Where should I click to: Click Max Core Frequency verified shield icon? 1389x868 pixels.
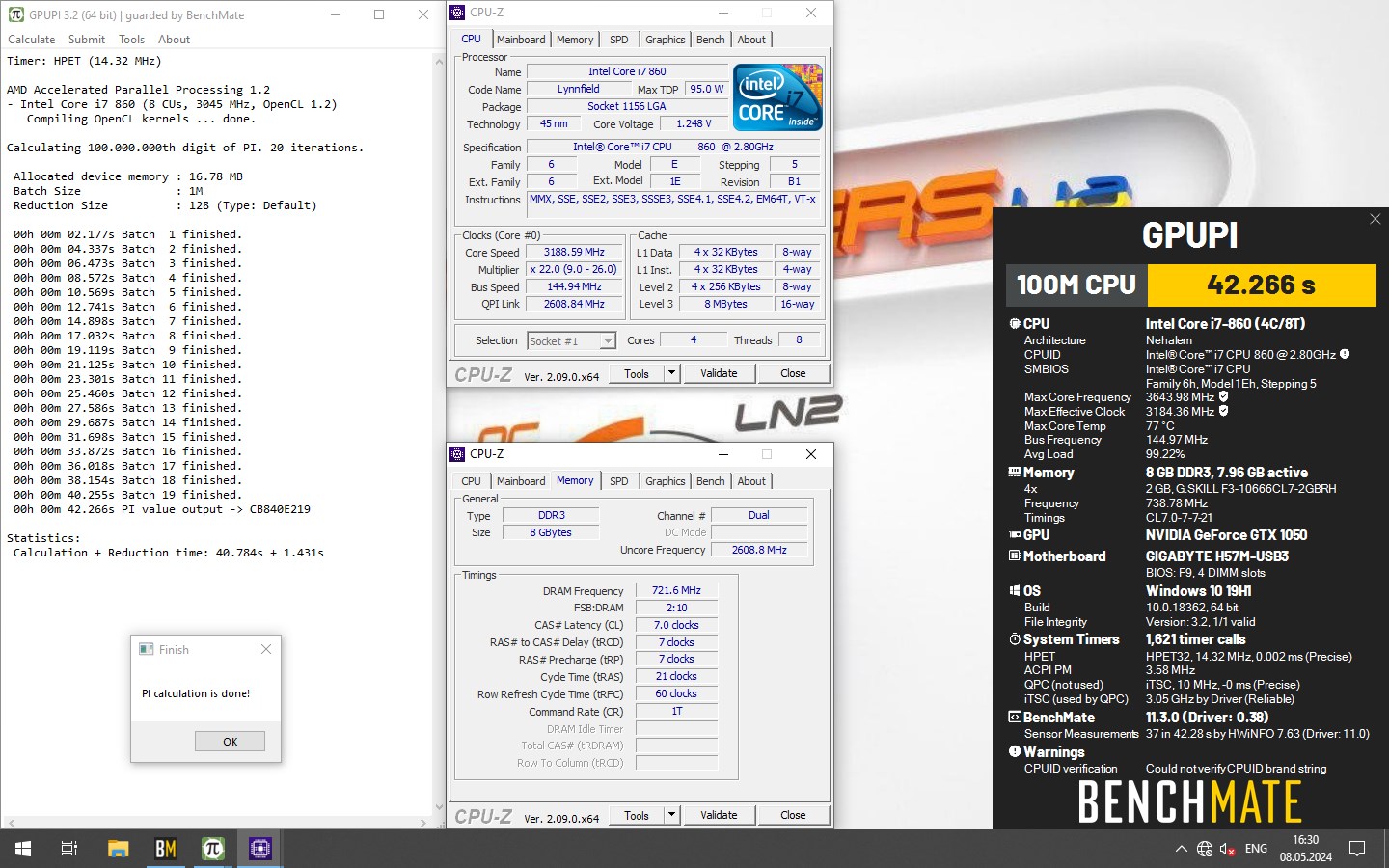pos(1224,396)
